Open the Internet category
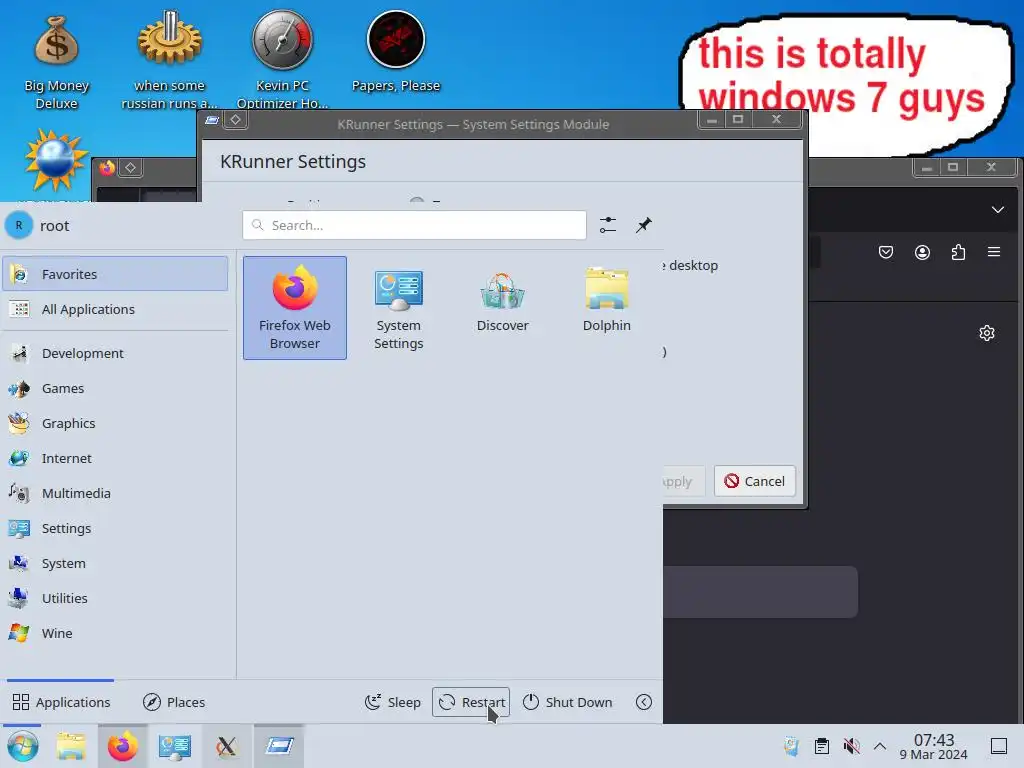This screenshot has height=768, width=1024. tap(116, 458)
